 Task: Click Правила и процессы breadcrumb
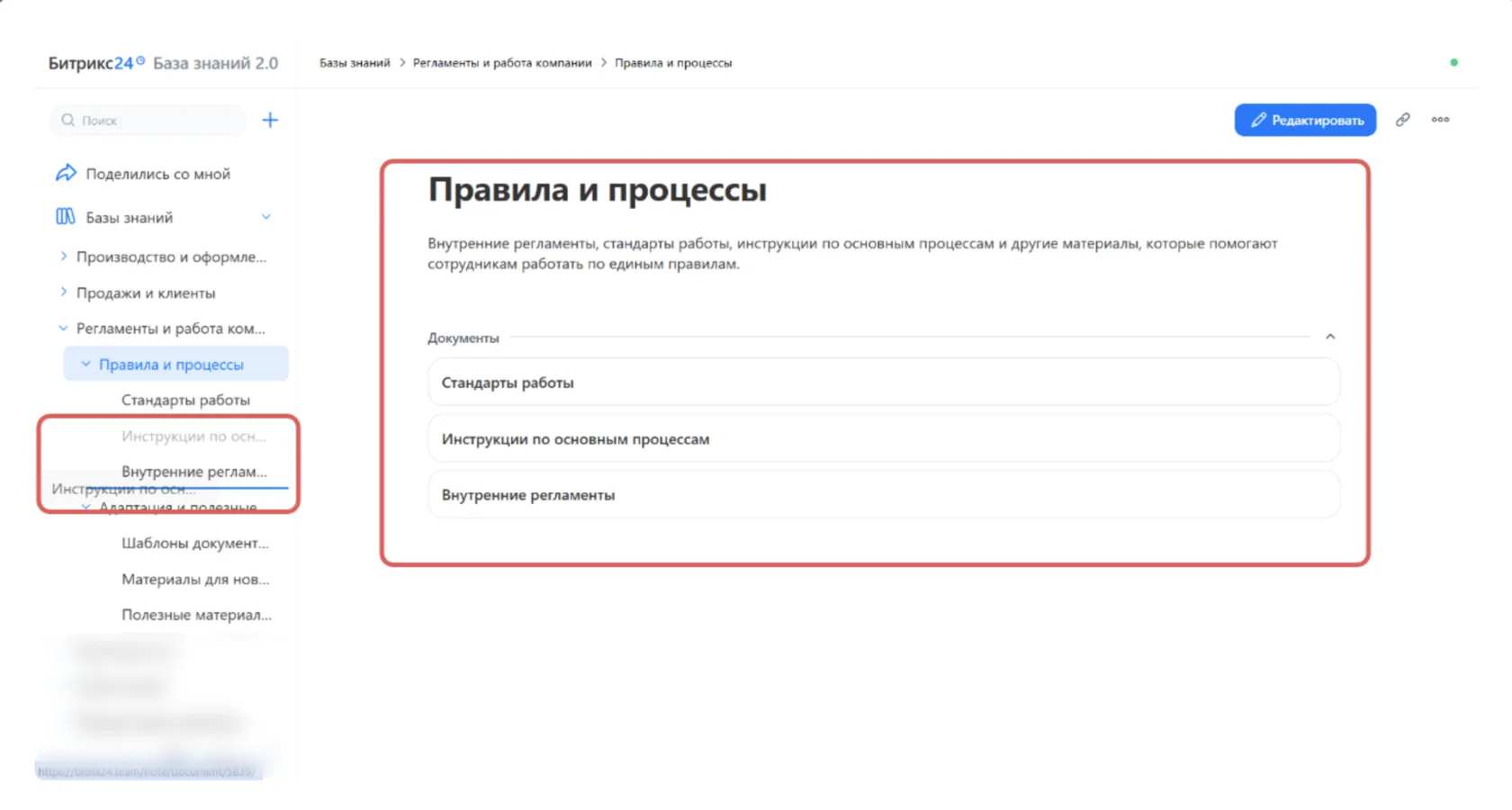[673, 63]
